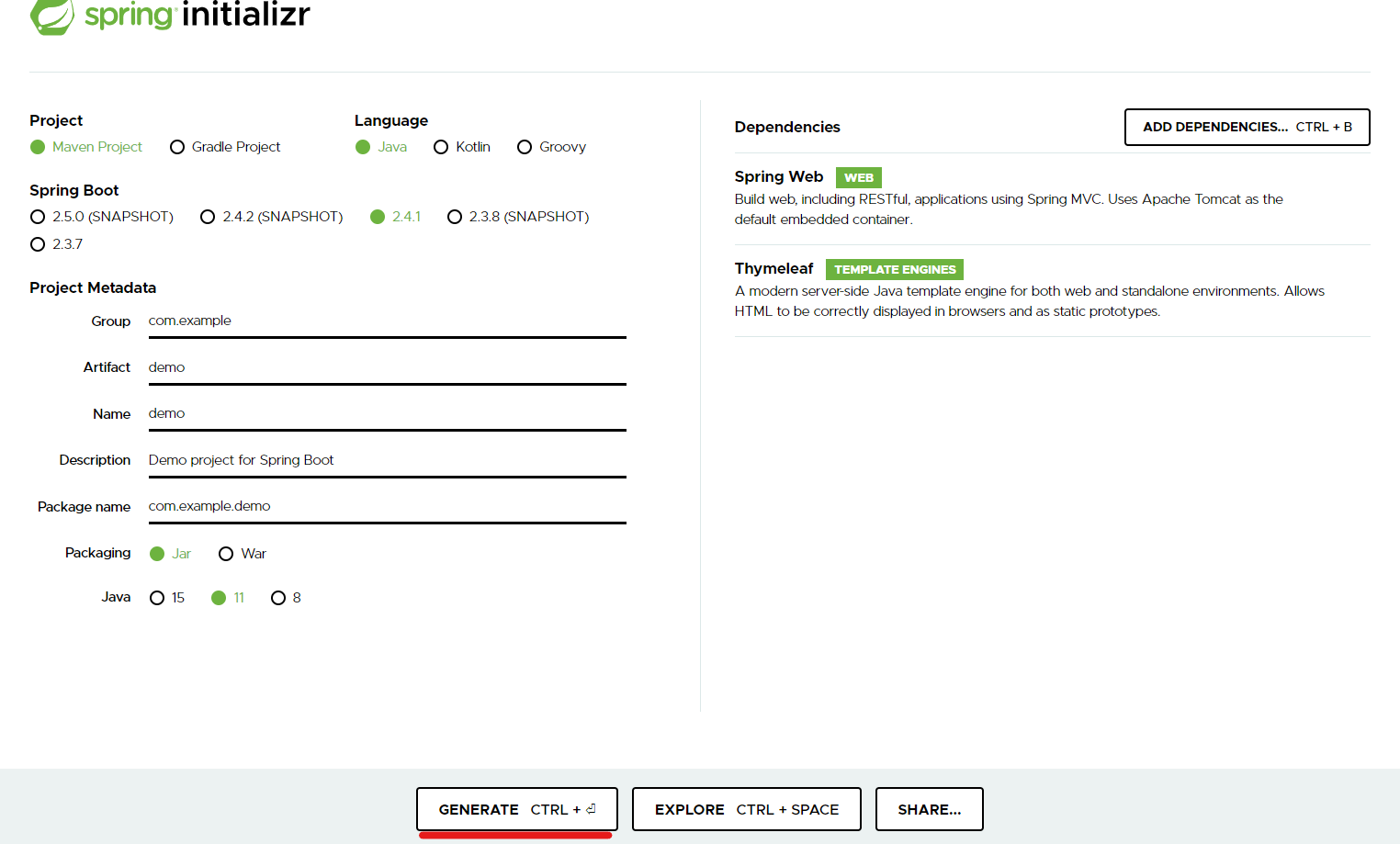The width and height of the screenshot is (1400, 844).
Task: Click the Spring Boot heading
Action: [74, 190]
